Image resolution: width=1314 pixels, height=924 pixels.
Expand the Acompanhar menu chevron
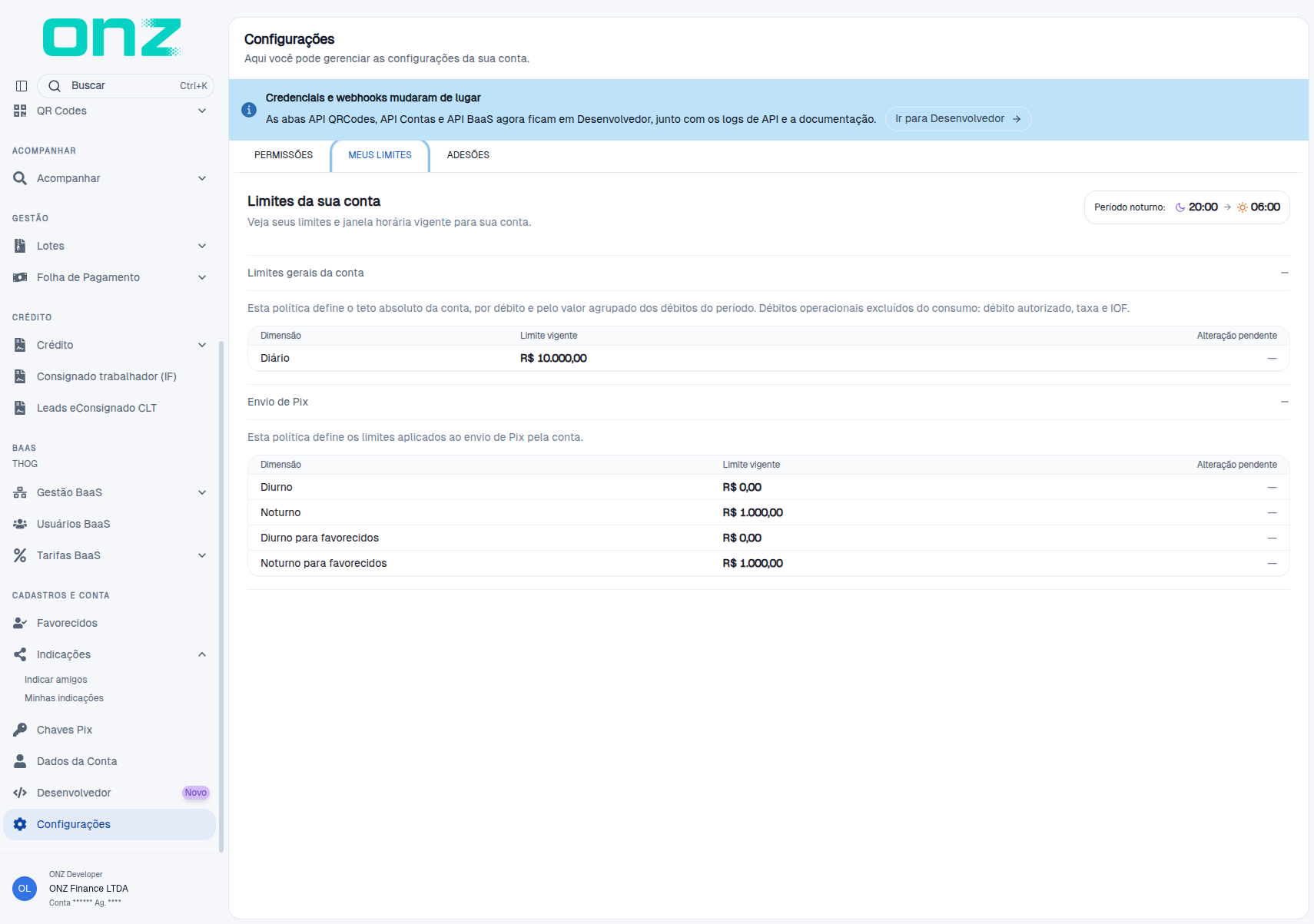(x=202, y=178)
